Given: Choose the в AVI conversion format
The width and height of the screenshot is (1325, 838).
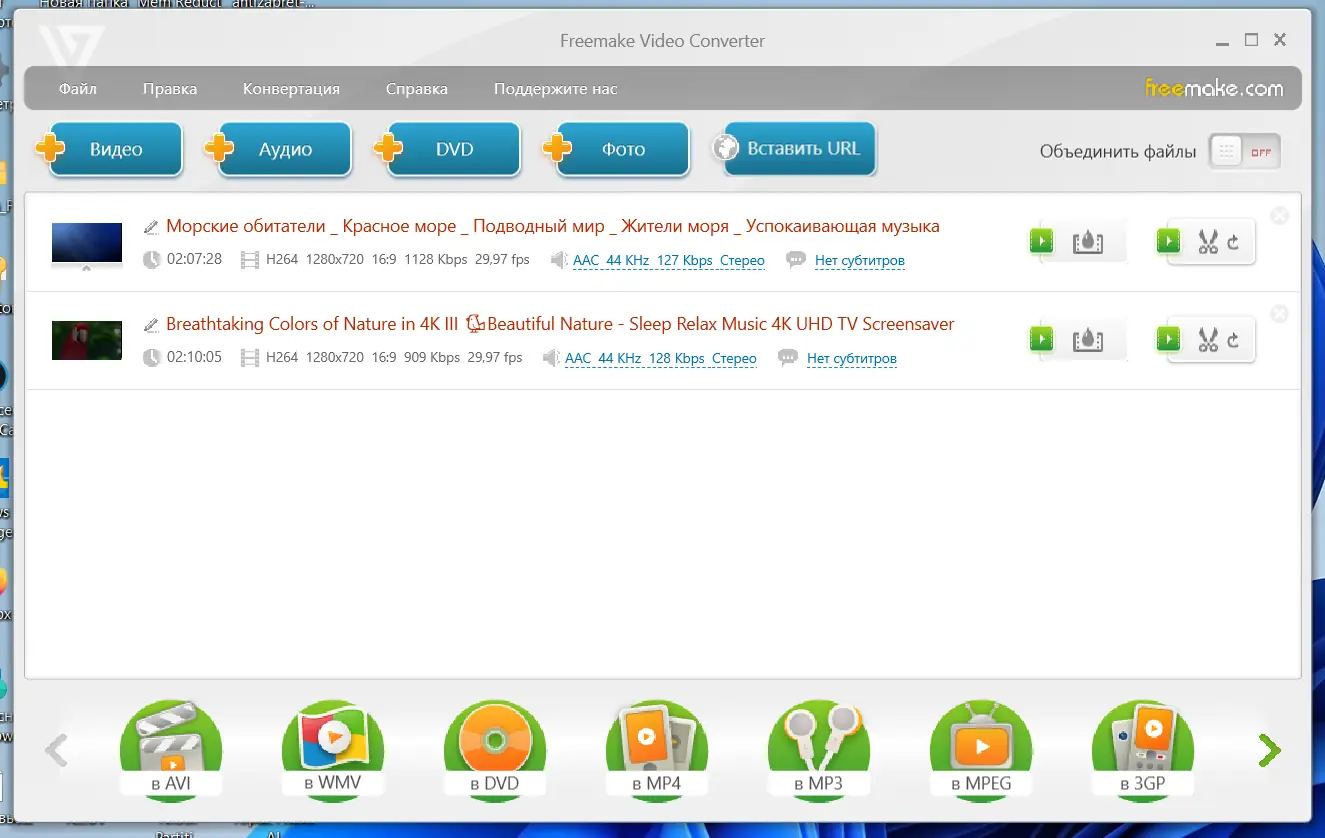Looking at the screenshot, I should click(x=171, y=750).
